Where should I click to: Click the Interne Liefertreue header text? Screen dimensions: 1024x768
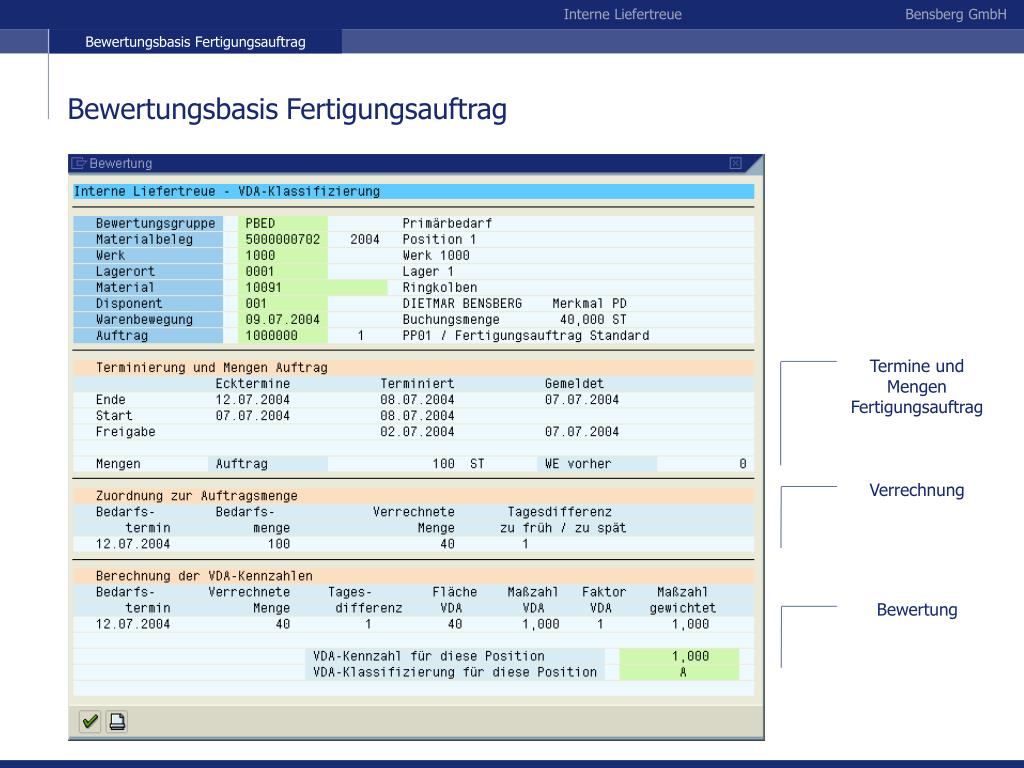coord(622,14)
